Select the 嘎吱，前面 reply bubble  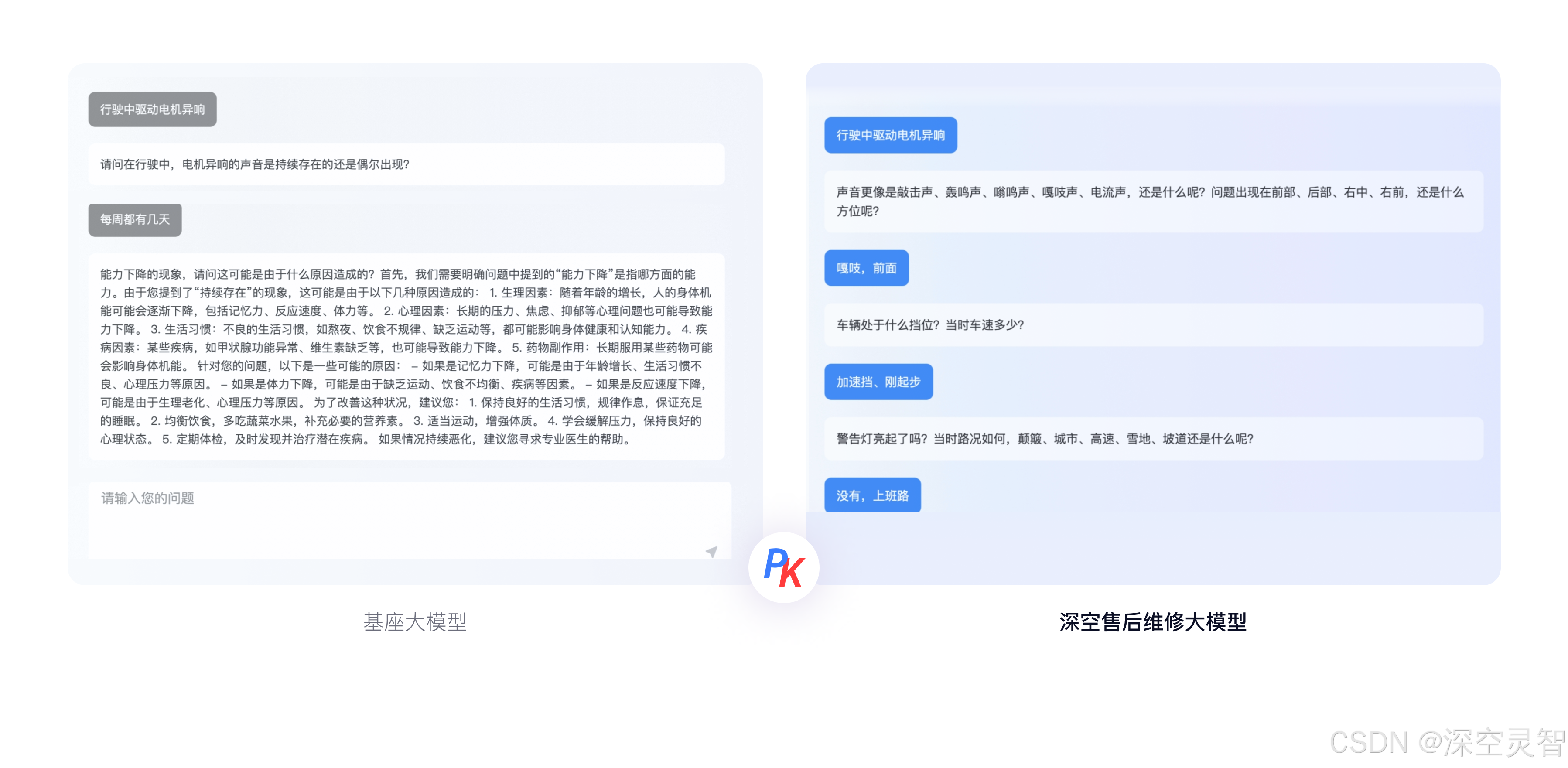tap(866, 268)
